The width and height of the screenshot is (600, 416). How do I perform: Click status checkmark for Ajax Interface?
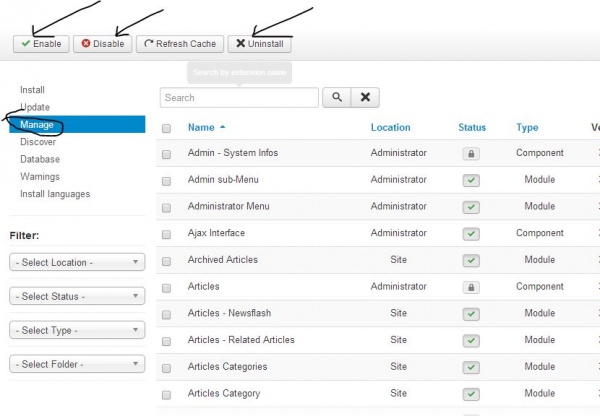[470, 233]
